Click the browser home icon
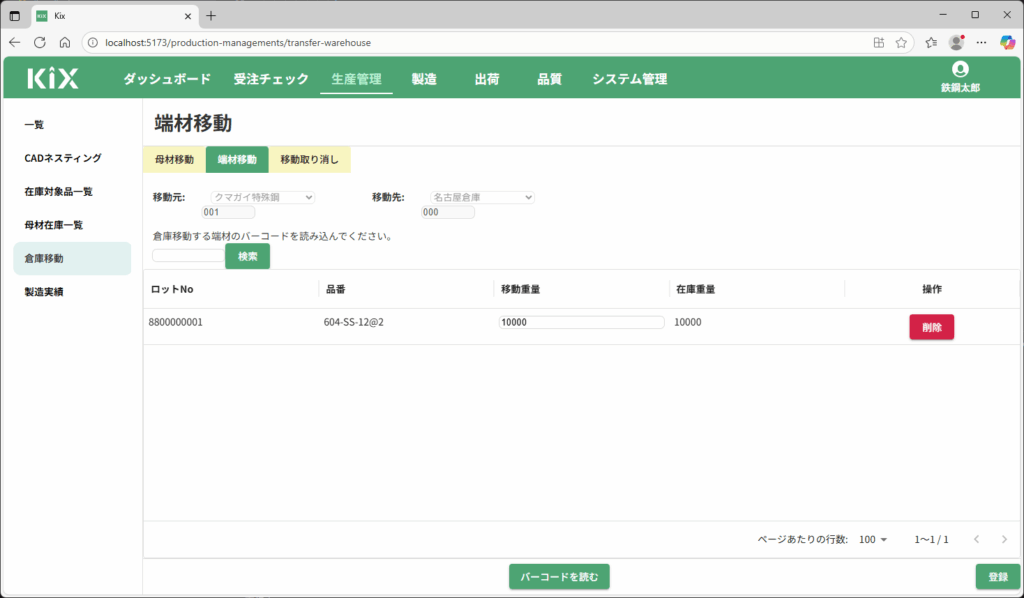Screen dimensions: 1024x598 [64, 43]
